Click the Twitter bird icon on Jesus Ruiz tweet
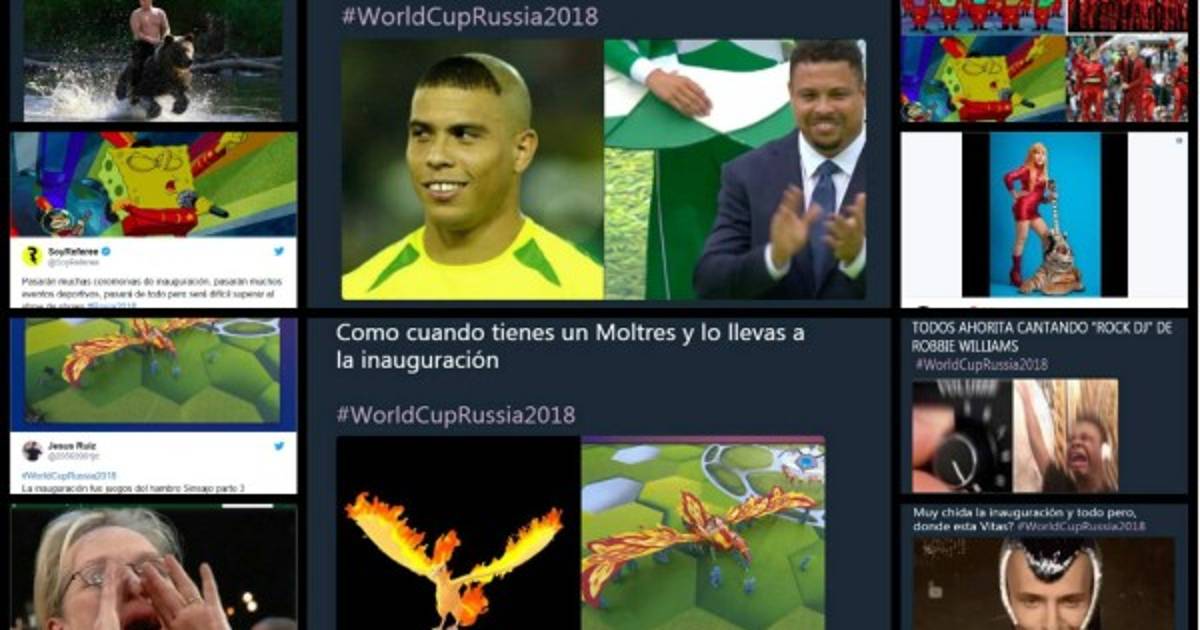The height and width of the screenshot is (630, 1200). pyautogui.click(x=279, y=446)
